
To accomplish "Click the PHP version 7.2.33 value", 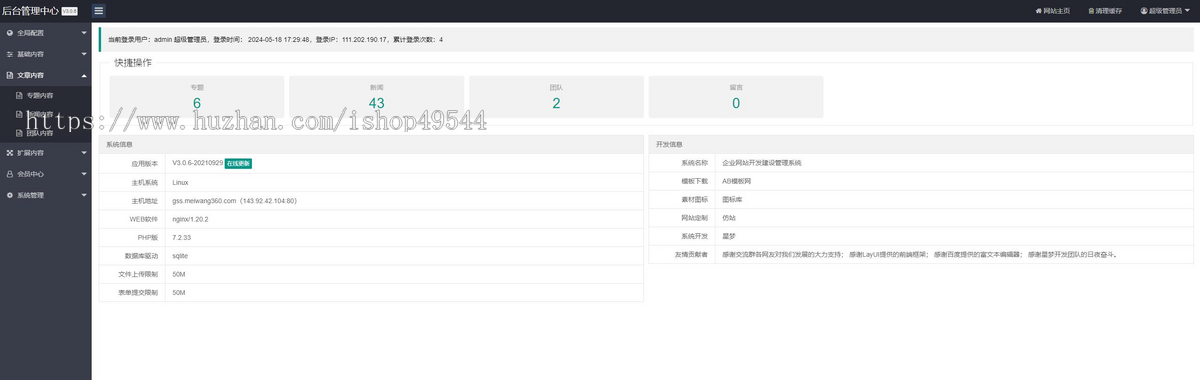I will click(181, 237).
